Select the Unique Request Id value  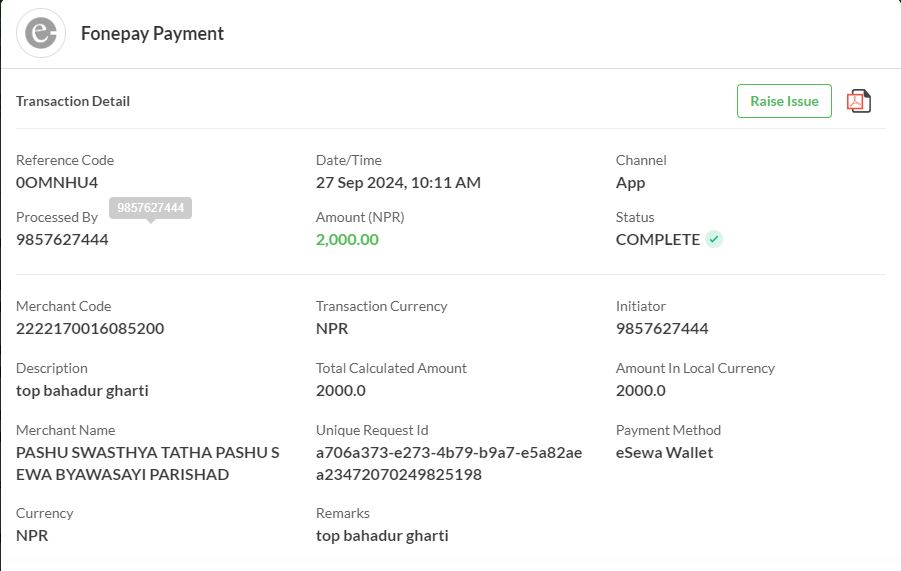point(449,464)
